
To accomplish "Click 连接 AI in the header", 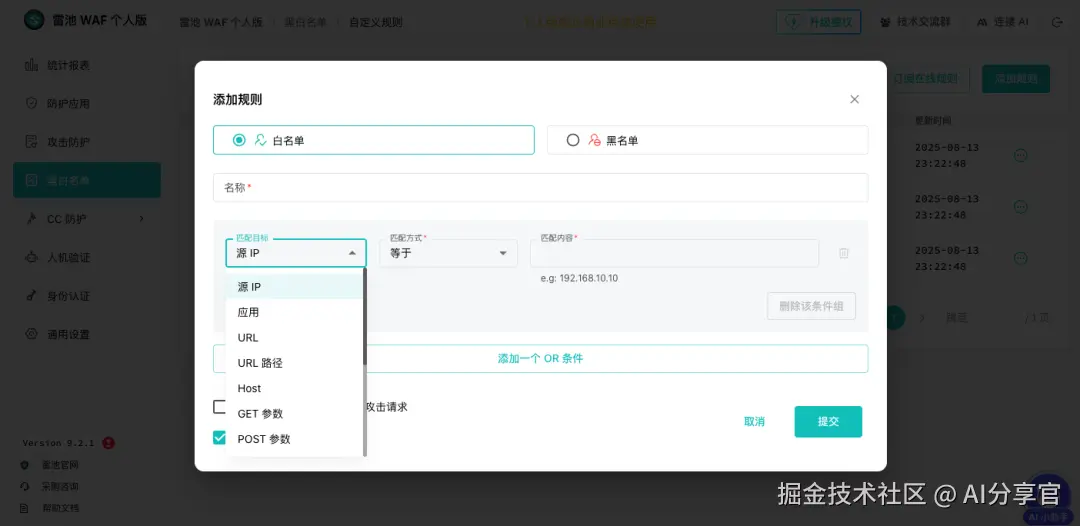I will (1003, 22).
